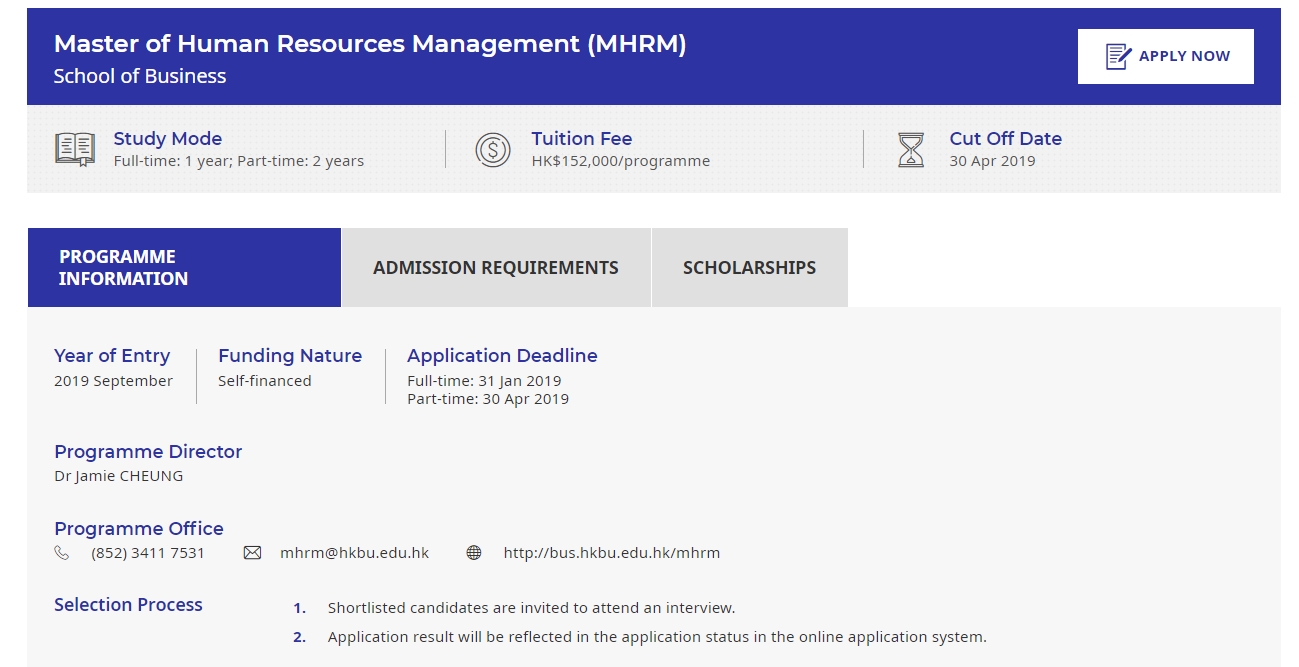The image size is (1299, 667).
Task: Click the Tuition Fee heading
Action: tap(582, 139)
